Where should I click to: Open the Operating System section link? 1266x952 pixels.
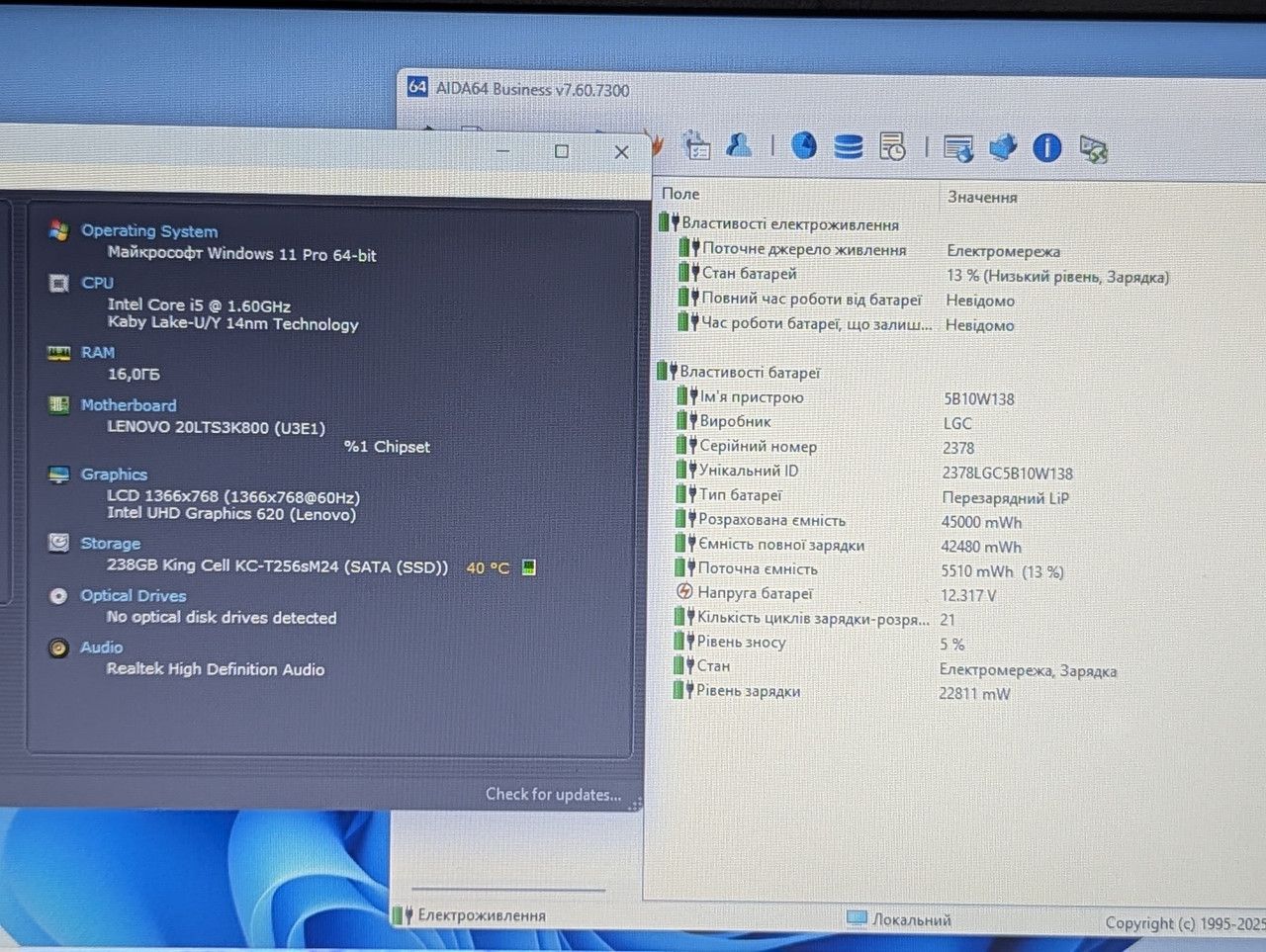pyautogui.click(x=149, y=230)
